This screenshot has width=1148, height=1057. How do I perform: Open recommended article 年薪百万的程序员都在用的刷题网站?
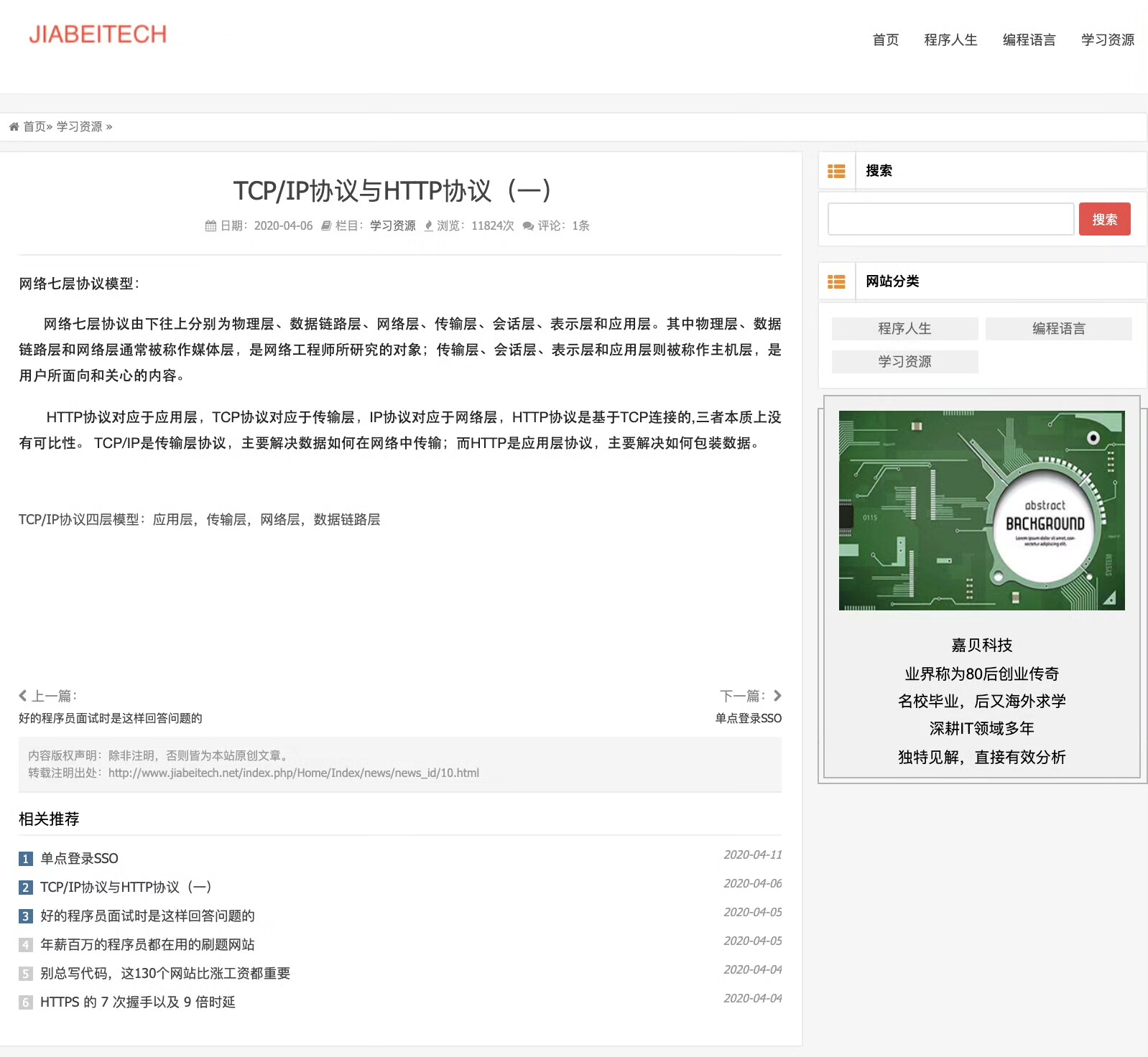click(147, 945)
